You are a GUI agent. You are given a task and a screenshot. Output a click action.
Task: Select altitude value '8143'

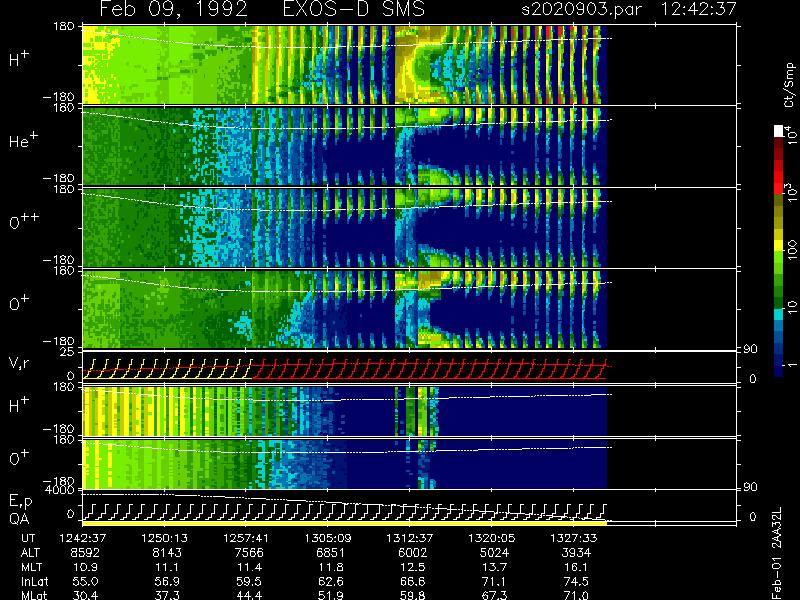(167, 553)
